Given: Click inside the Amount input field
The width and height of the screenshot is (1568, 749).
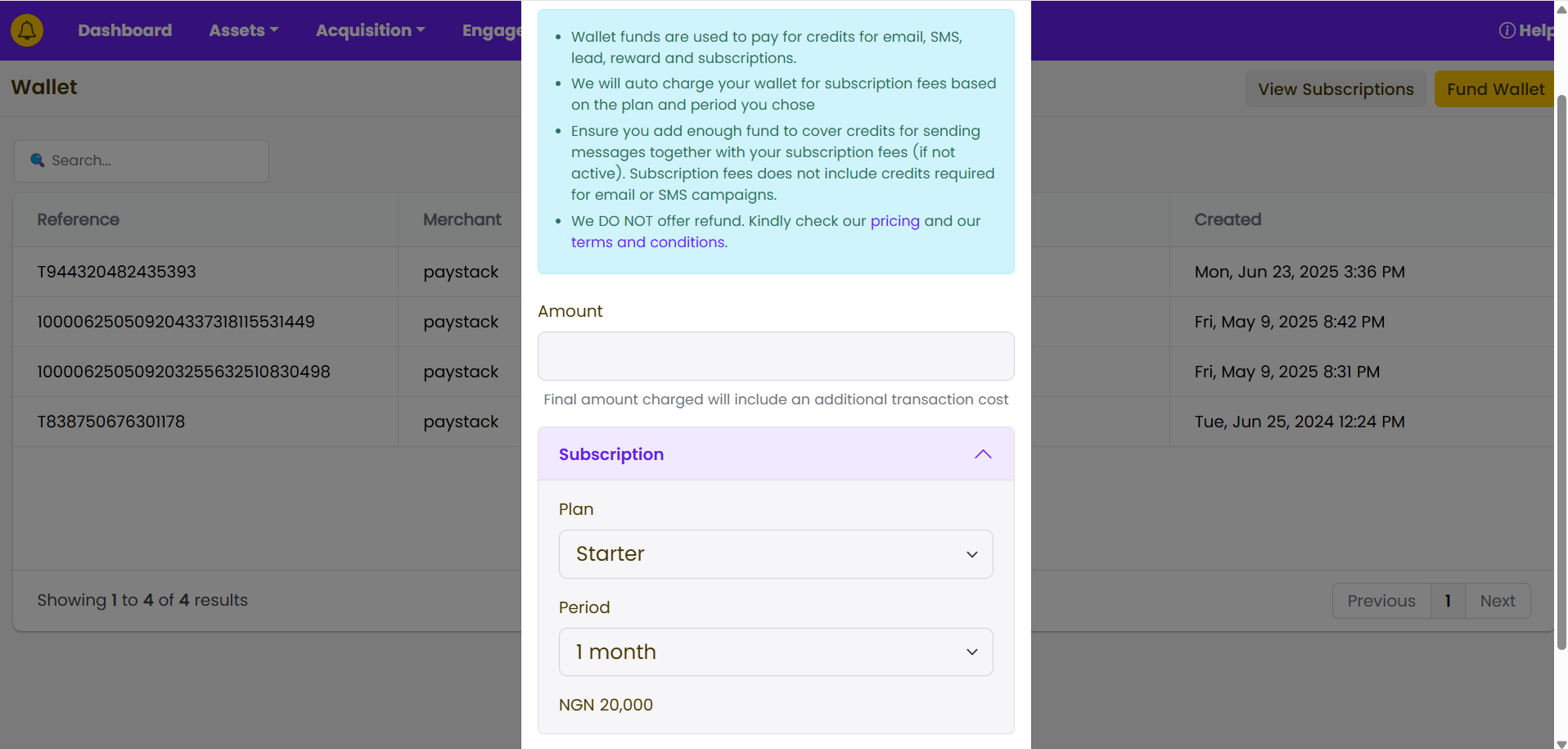Looking at the screenshot, I should 775,356.
